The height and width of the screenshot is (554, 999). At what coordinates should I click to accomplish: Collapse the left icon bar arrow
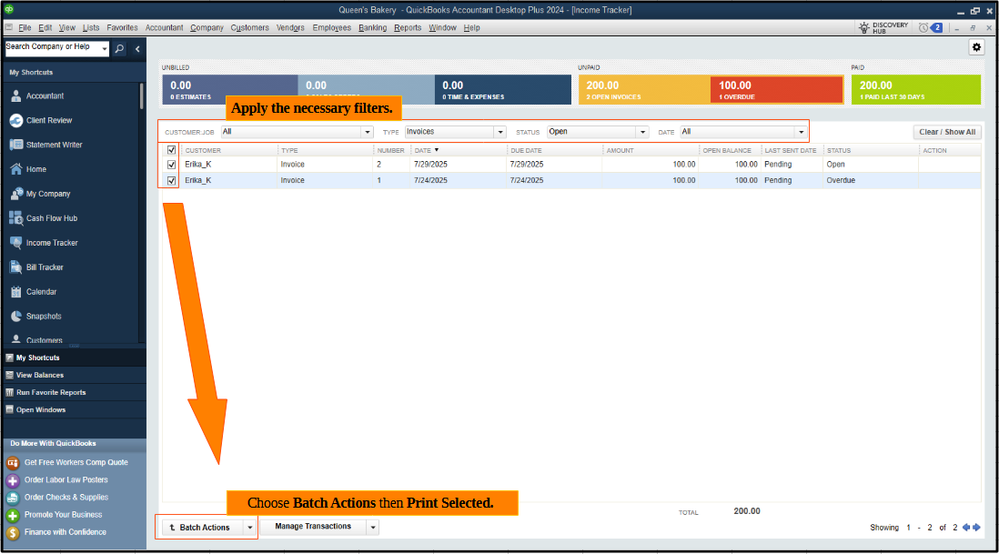point(137,49)
